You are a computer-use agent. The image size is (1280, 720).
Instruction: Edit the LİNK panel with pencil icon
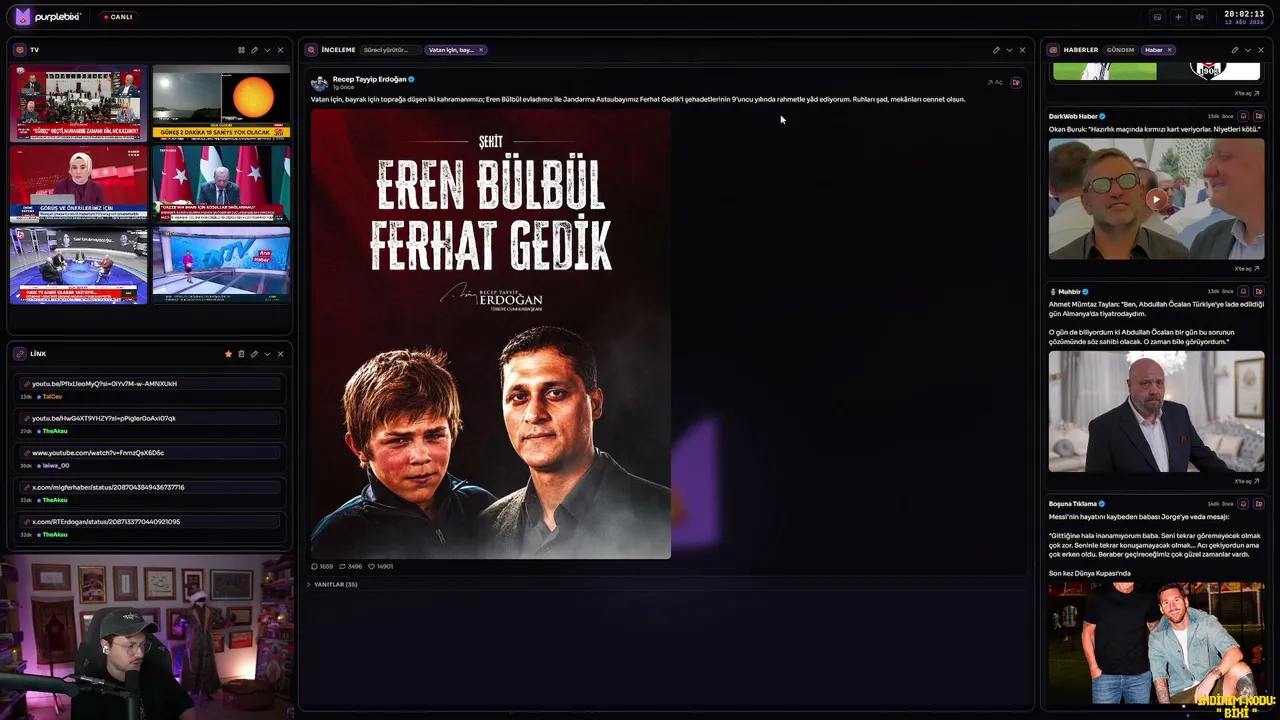click(x=254, y=354)
